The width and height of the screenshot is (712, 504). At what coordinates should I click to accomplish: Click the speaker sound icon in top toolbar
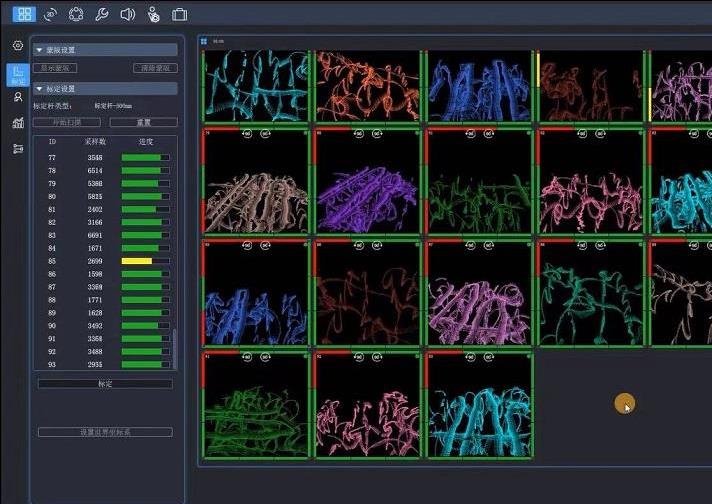pos(127,14)
